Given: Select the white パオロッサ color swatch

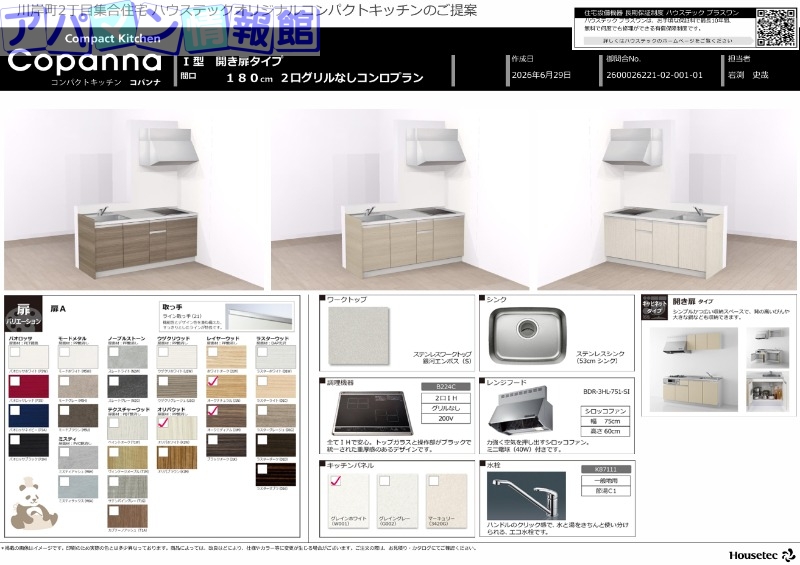Looking at the screenshot, I should (29, 357).
